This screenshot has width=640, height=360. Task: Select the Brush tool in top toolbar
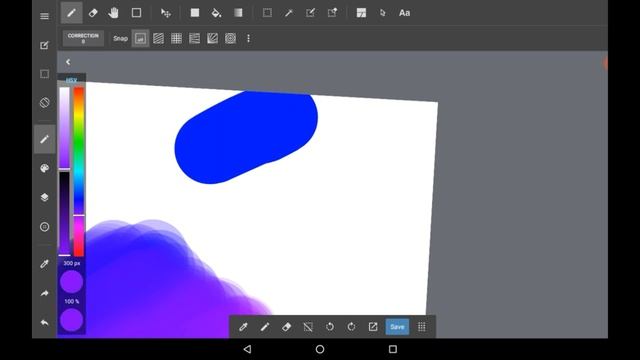pyautogui.click(x=71, y=13)
